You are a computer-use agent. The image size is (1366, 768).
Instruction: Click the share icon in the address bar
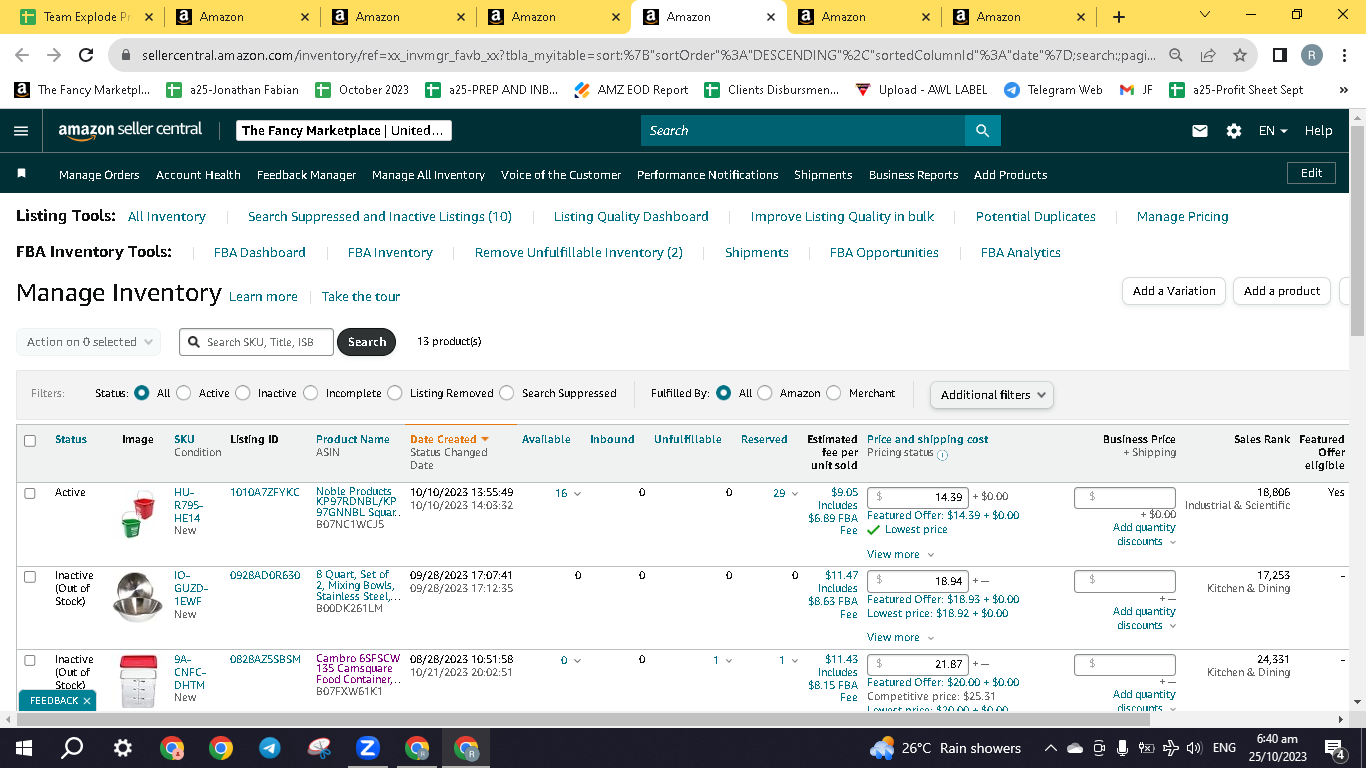click(x=1208, y=55)
